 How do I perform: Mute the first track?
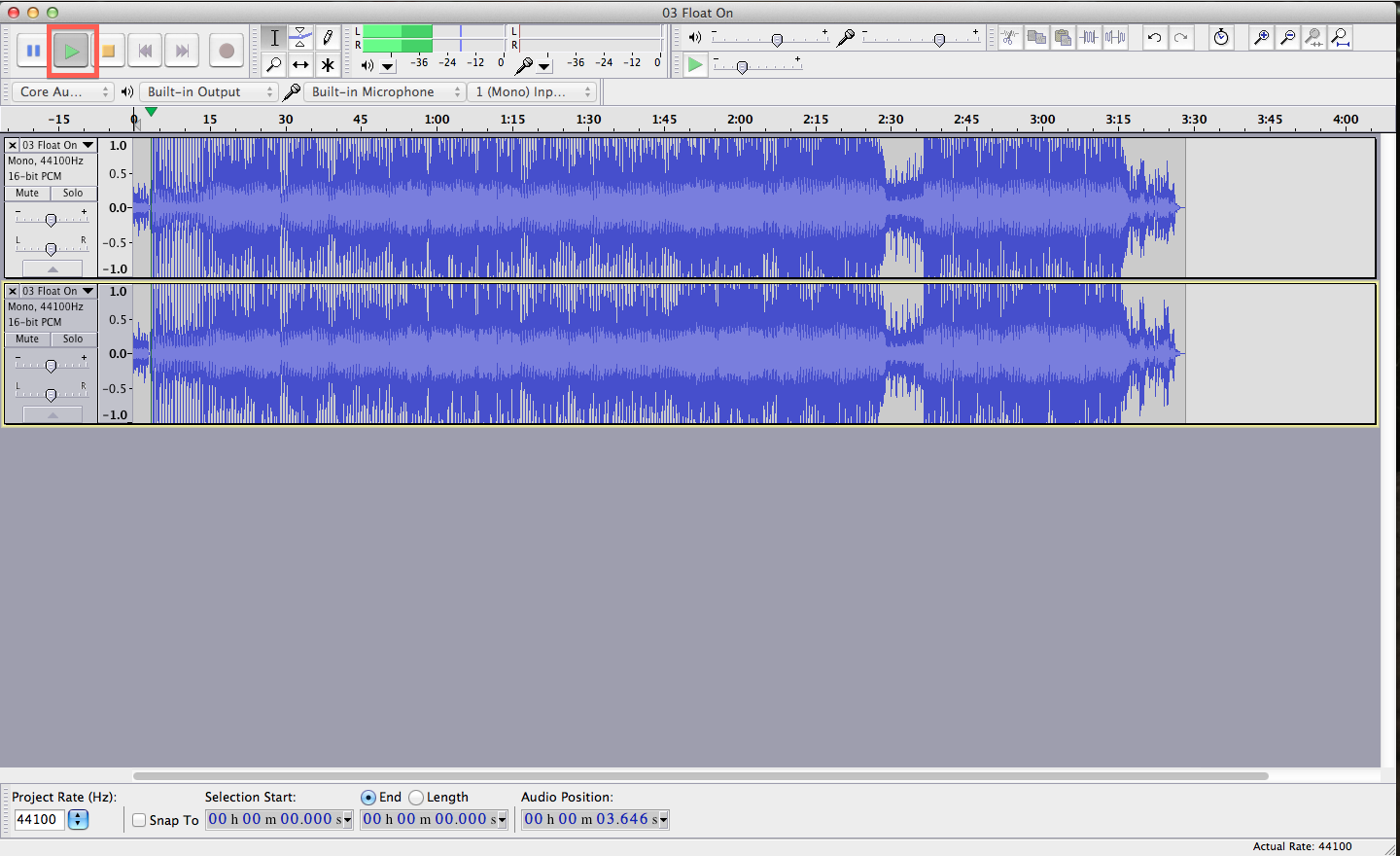click(27, 193)
